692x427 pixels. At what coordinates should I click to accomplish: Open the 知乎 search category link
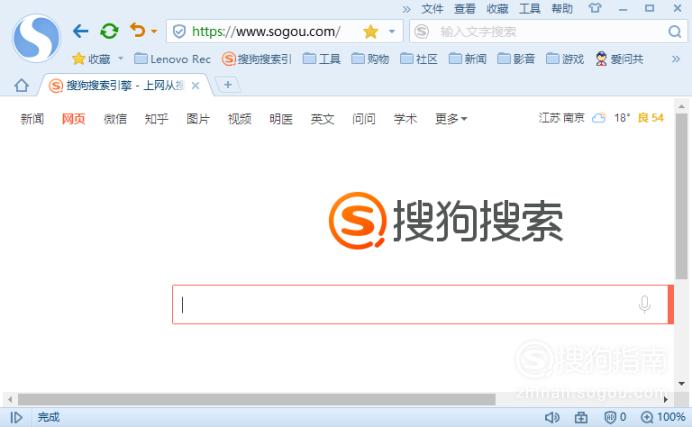click(x=157, y=119)
